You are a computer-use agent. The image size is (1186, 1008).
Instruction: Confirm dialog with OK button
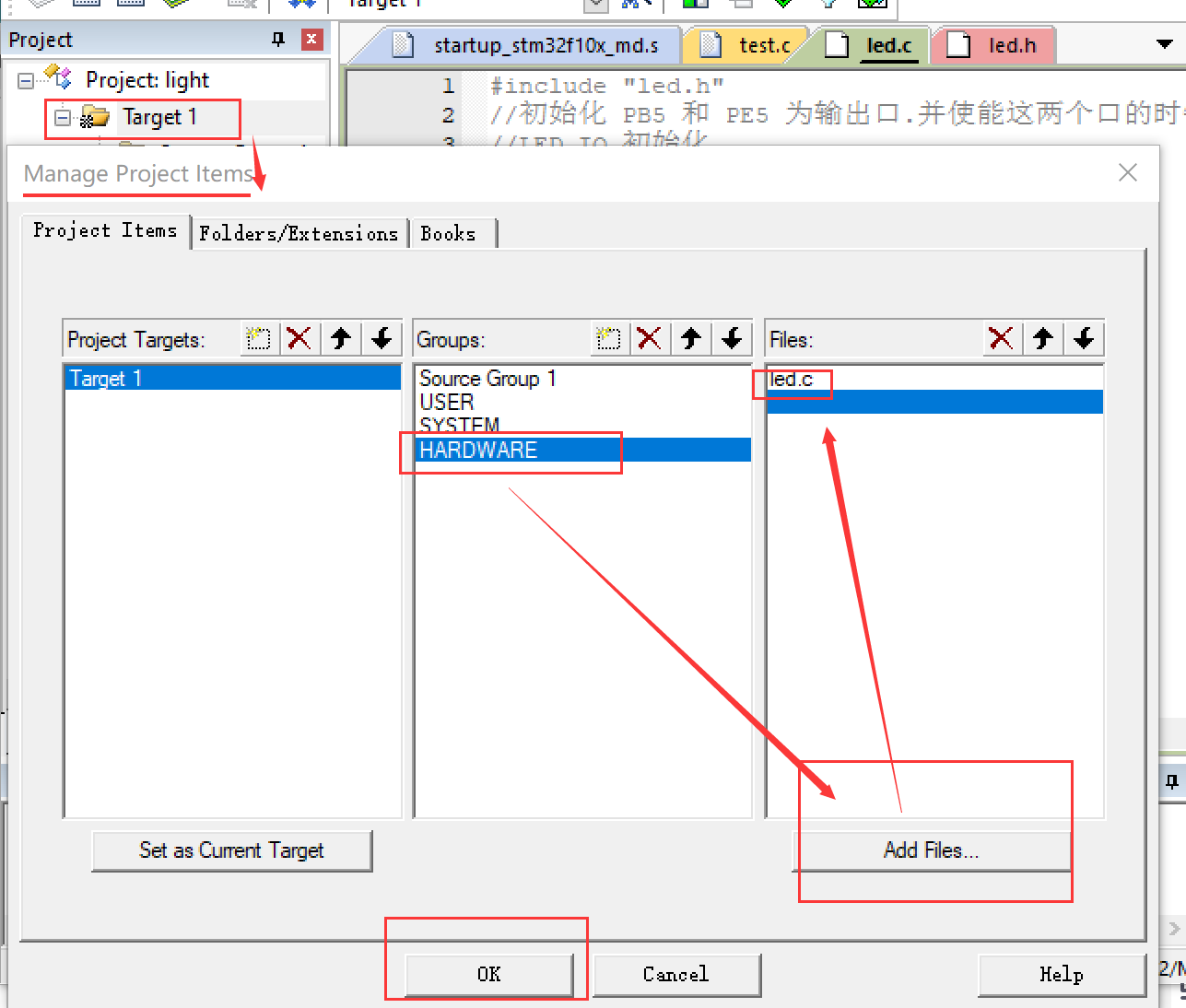pyautogui.click(x=489, y=975)
